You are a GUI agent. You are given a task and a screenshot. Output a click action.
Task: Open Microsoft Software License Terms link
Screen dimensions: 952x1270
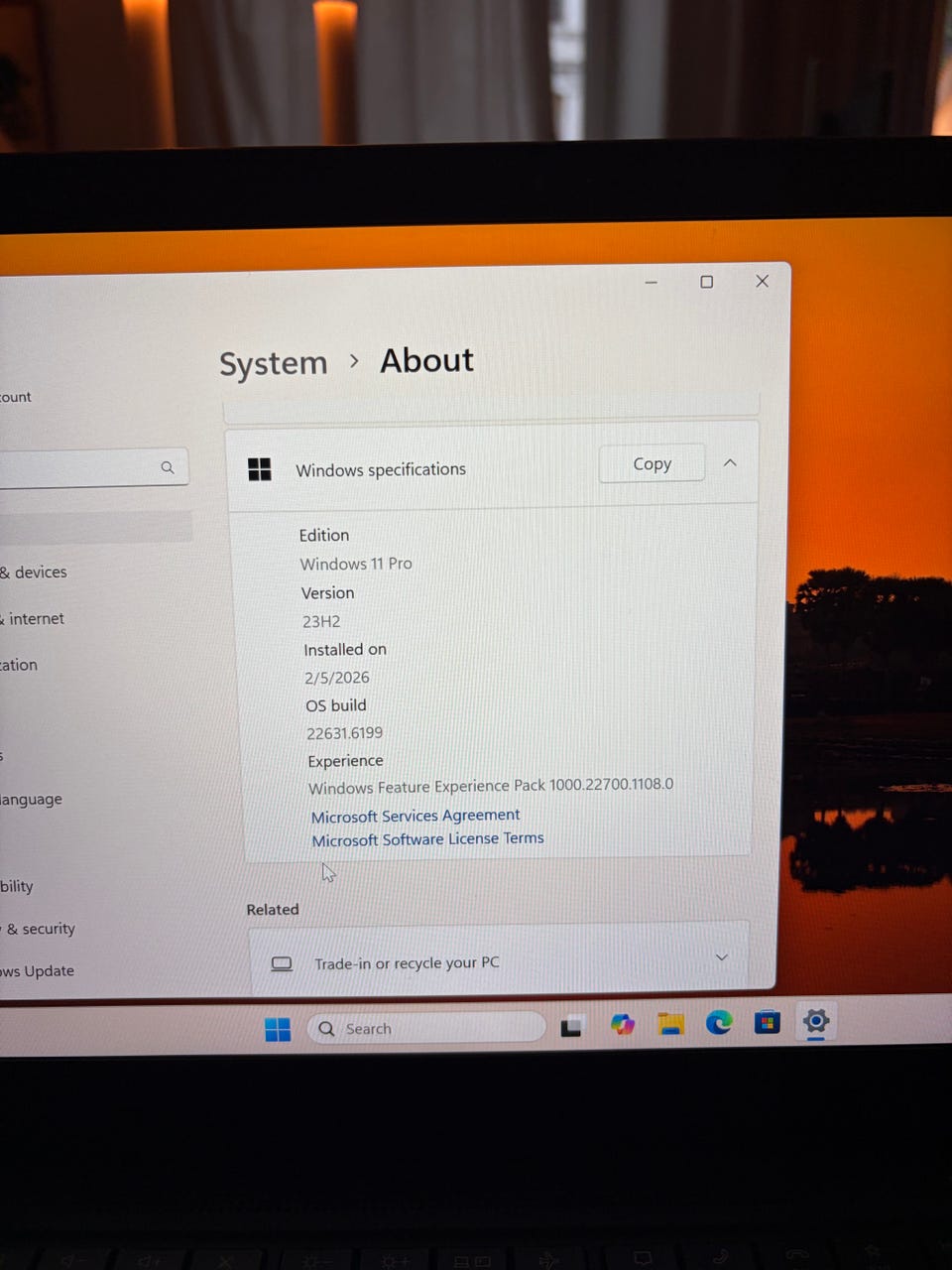point(427,839)
